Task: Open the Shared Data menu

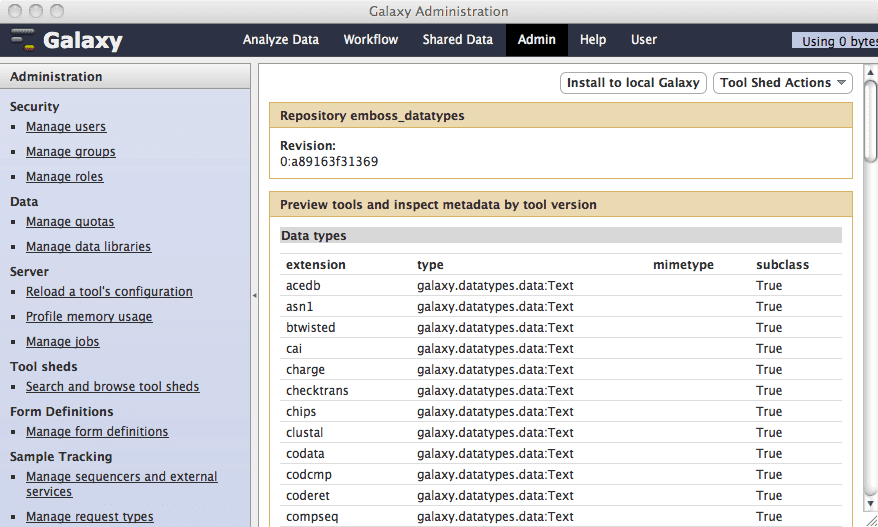Action: click(457, 40)
